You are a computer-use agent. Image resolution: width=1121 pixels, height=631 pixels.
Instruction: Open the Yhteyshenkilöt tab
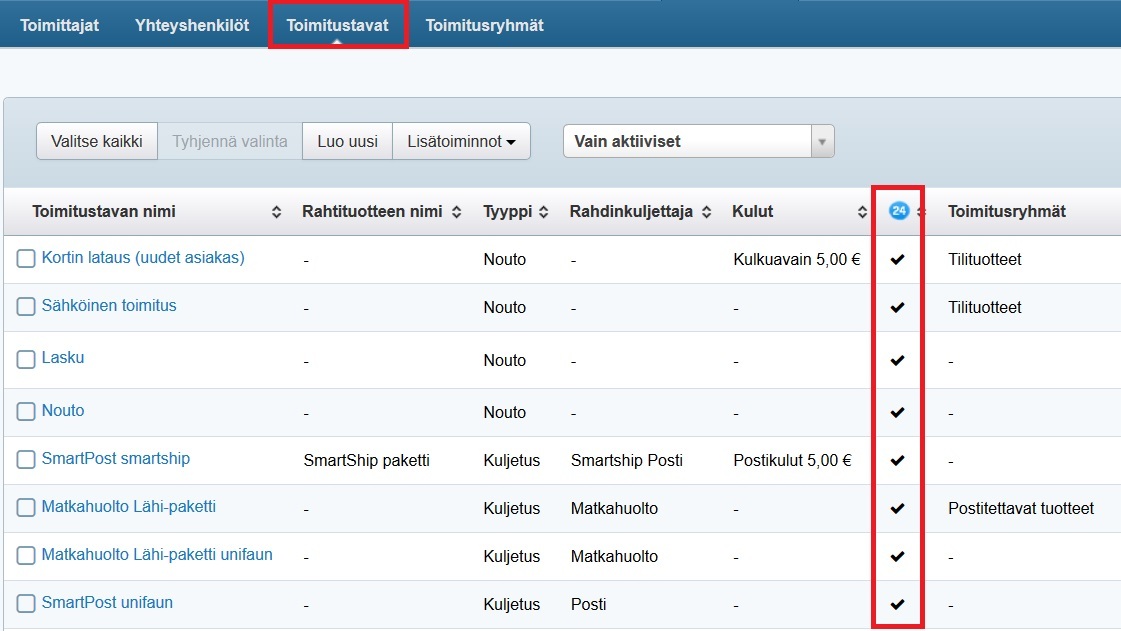(x=192, y=25)
